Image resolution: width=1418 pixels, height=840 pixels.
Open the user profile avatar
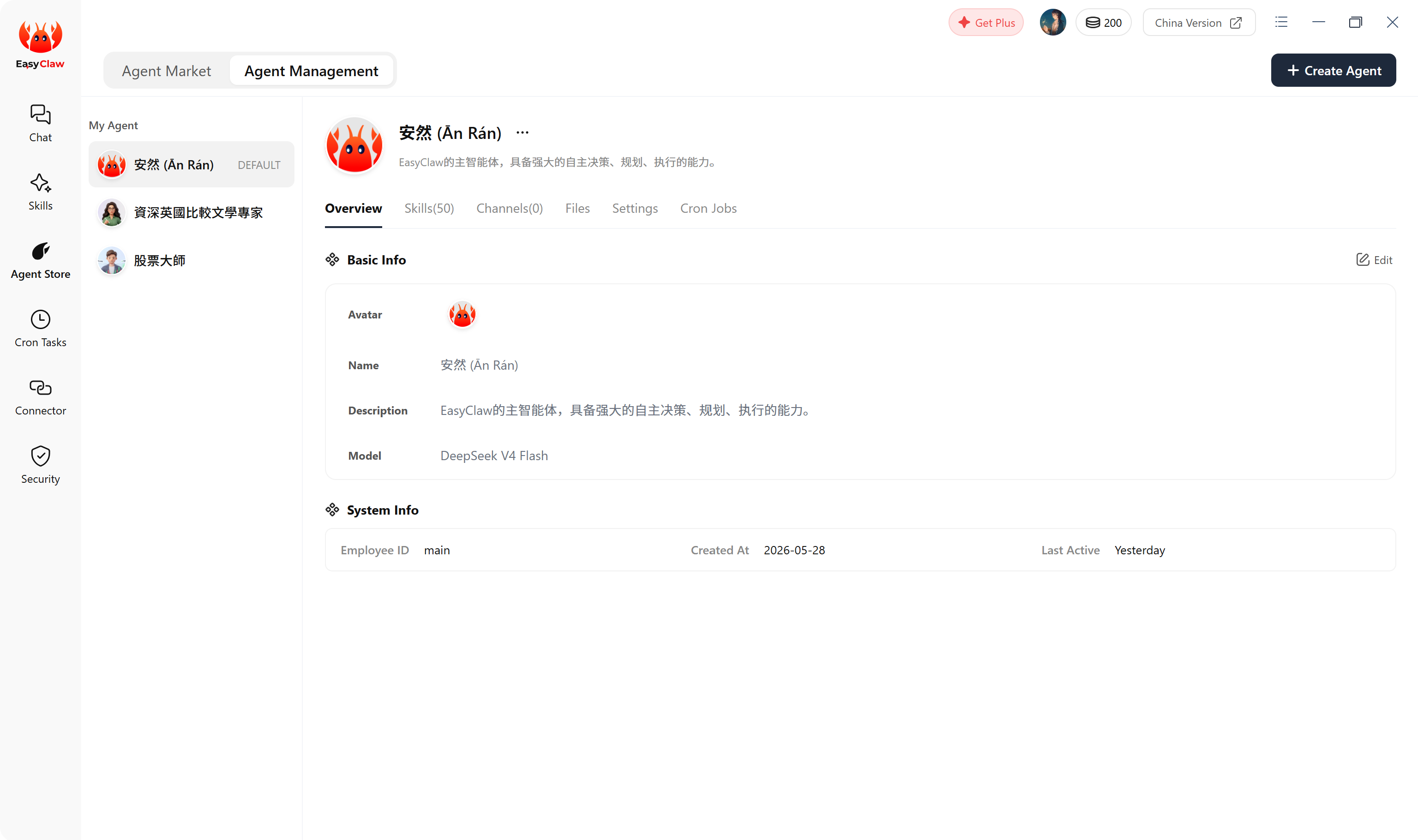point(1052,23)
